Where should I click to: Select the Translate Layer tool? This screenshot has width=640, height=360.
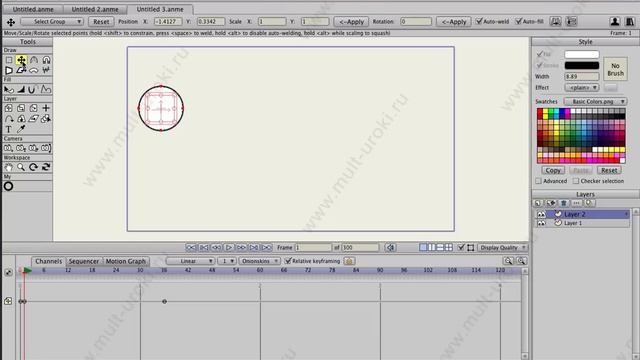(x=9, y=108)
